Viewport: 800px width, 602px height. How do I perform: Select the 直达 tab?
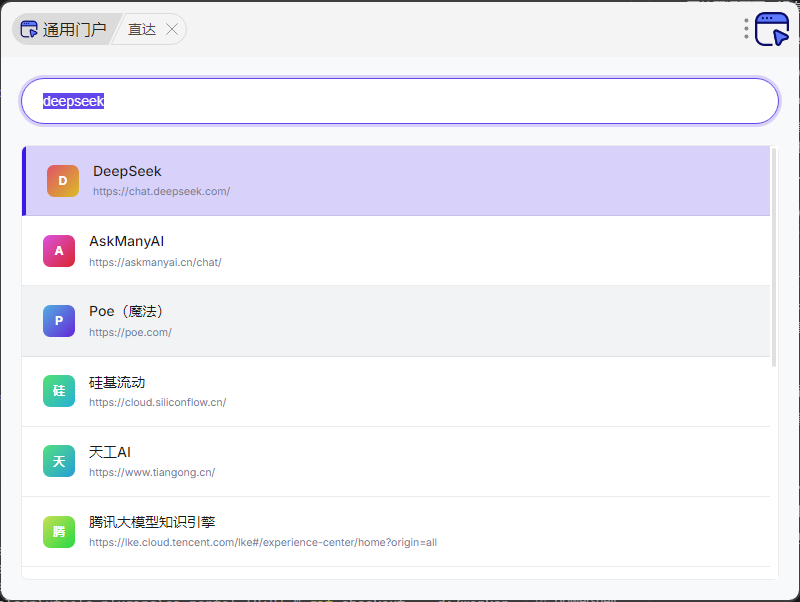142,30
